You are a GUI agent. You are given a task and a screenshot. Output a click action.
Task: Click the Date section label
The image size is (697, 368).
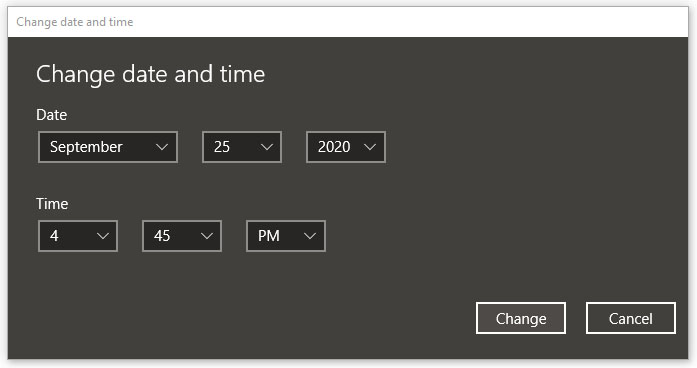[52, 115]
